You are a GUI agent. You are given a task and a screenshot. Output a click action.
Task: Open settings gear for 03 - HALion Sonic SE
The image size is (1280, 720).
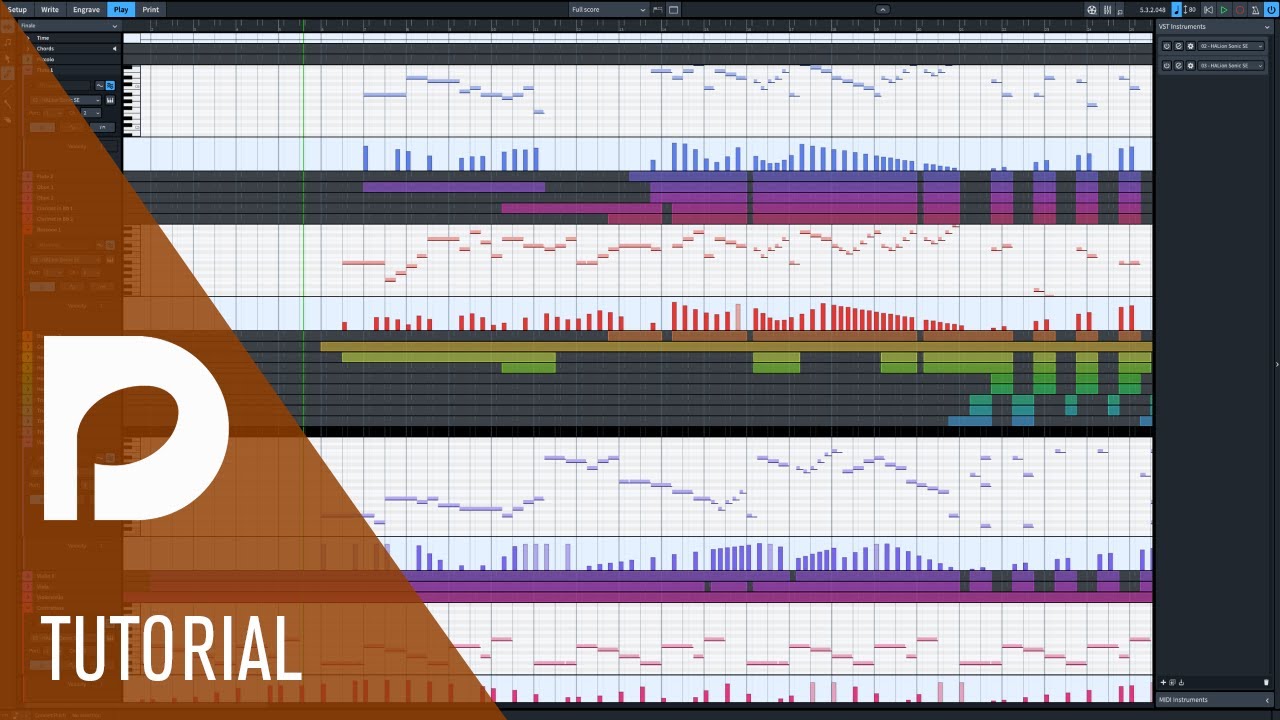tap(1191, 65)
